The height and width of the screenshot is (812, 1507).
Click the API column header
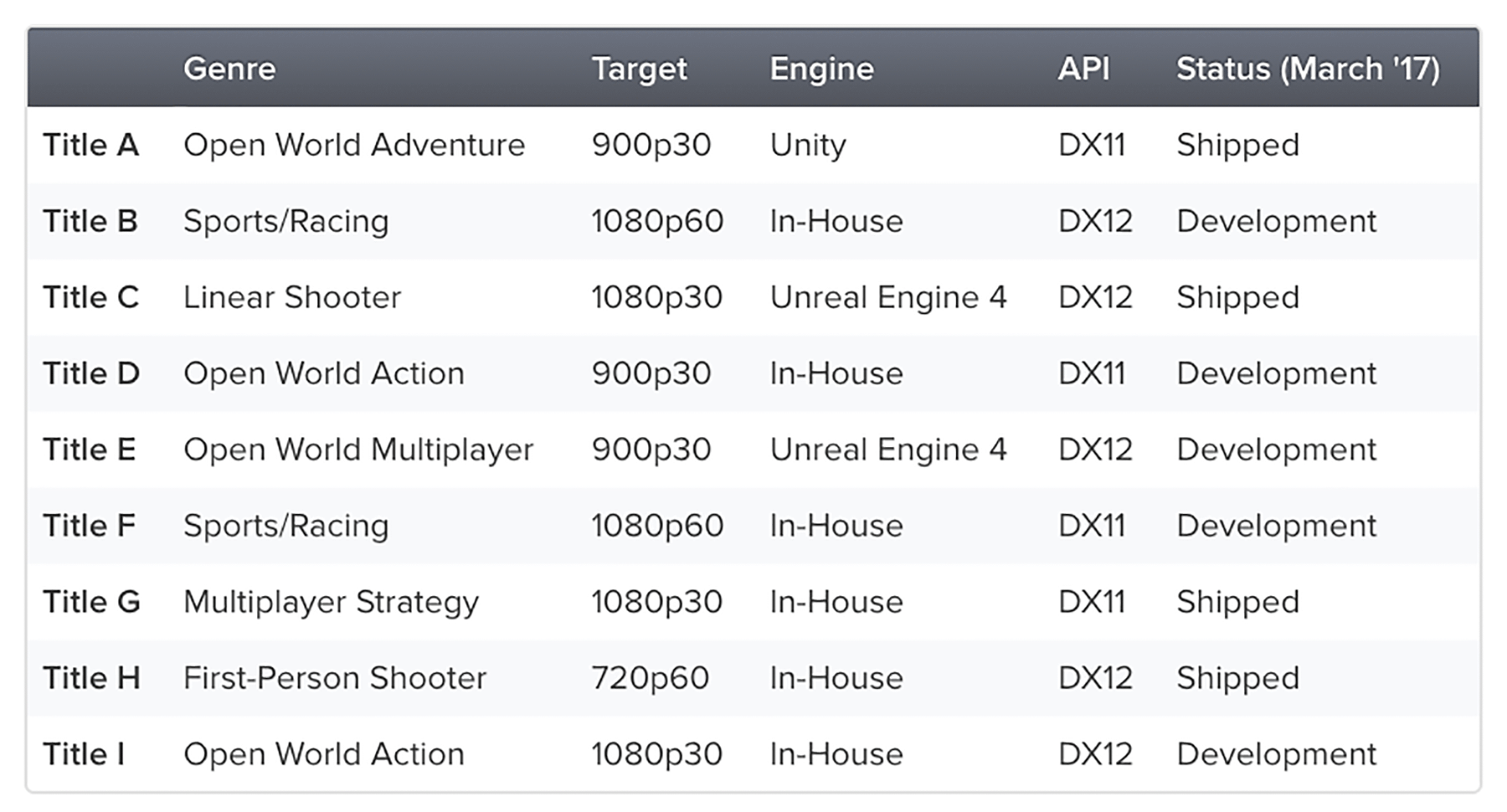pyautogui.click(x=1083, y=69)
